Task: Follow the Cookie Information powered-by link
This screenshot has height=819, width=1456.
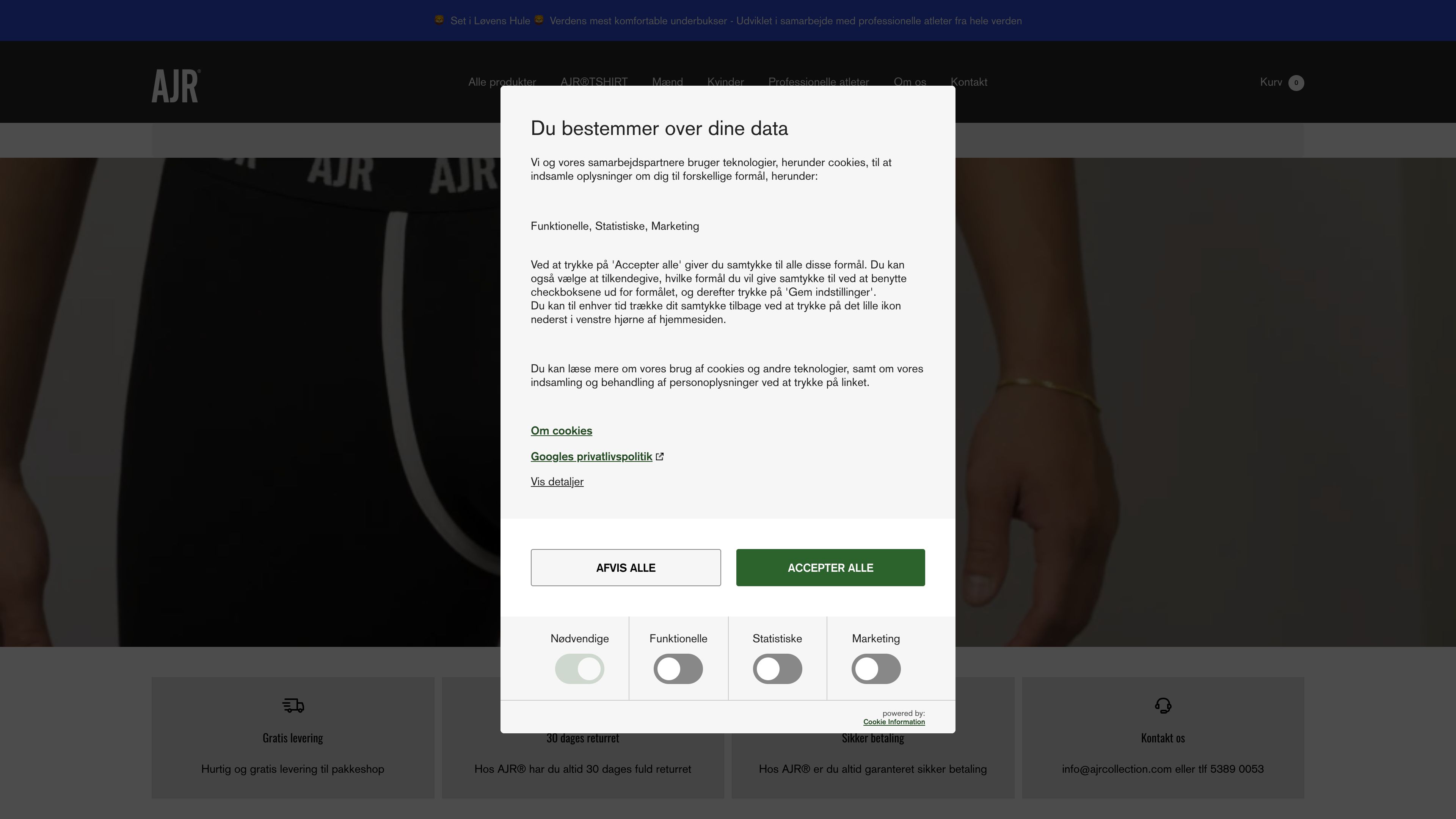Action: pyautogui.click(x=894, y=722)
